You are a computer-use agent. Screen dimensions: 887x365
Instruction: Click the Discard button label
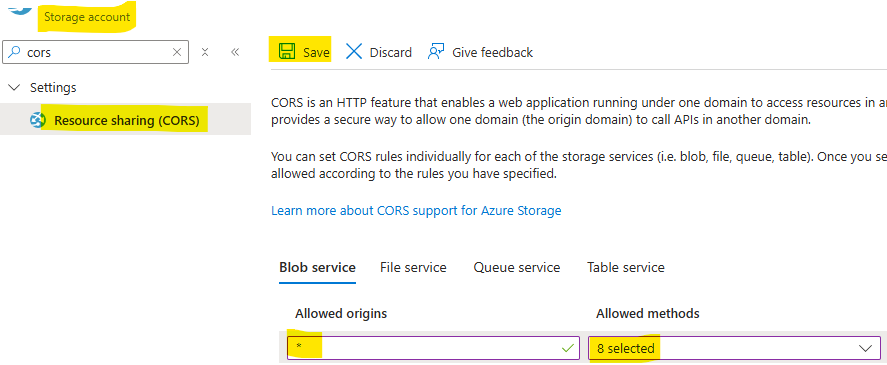pyautogui.click(x=390, y=53)
